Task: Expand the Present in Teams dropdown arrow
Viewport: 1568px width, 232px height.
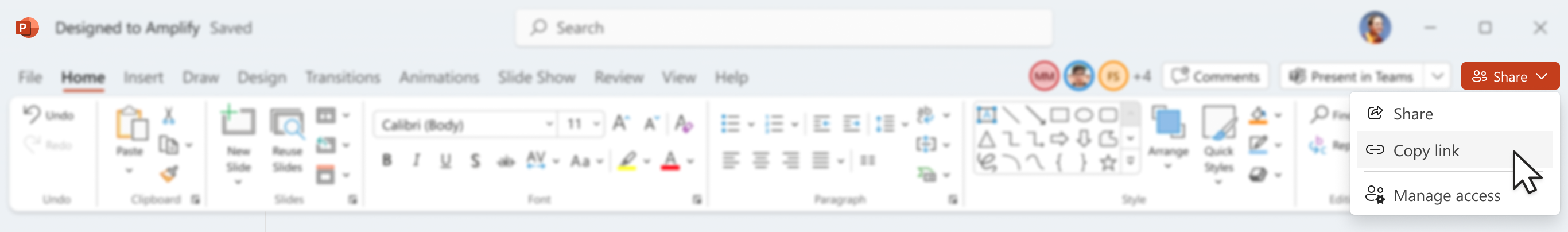Action: click(1438, 77)
